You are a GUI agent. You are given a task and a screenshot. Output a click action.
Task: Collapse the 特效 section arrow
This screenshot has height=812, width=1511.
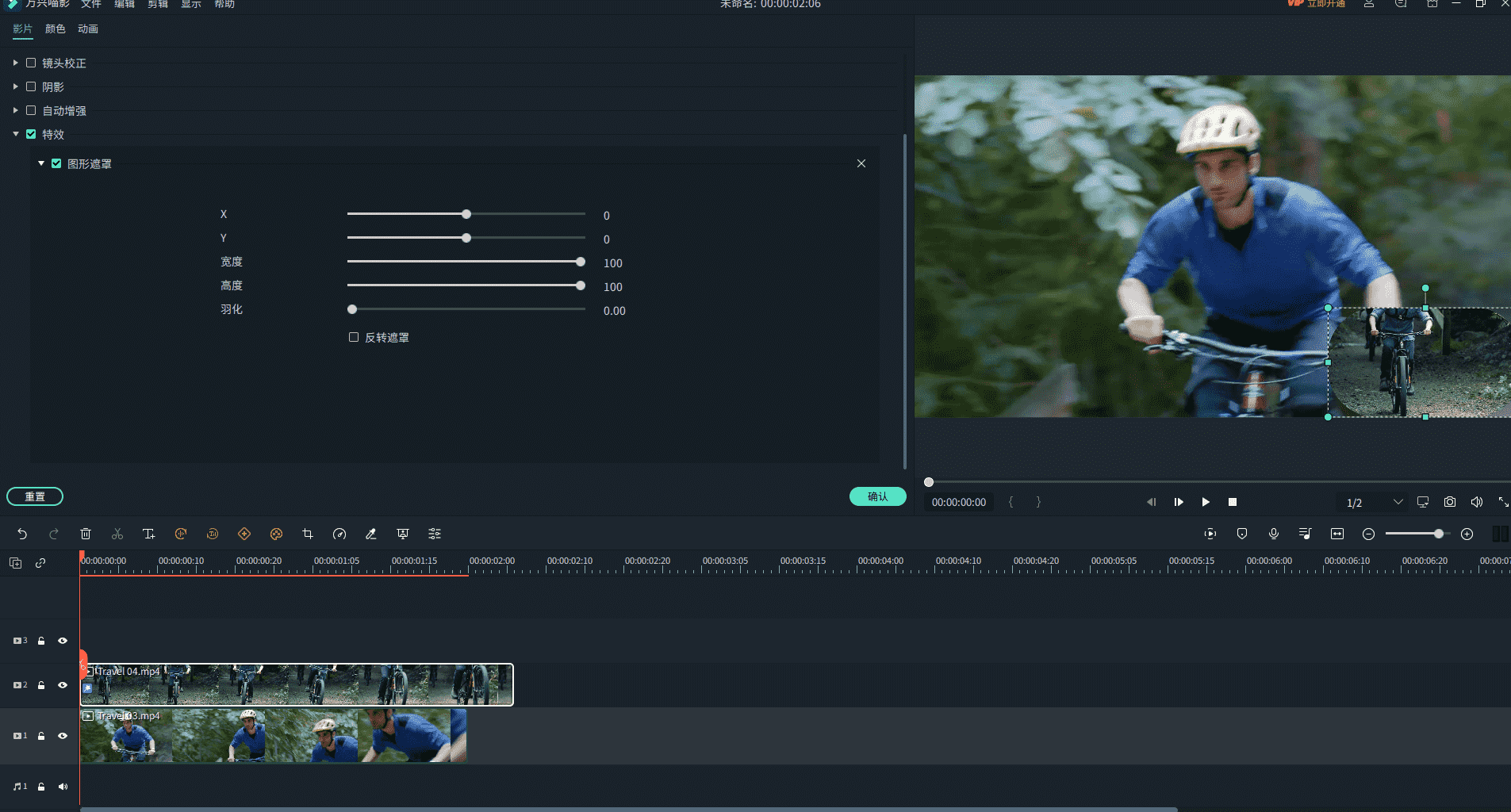16,134
